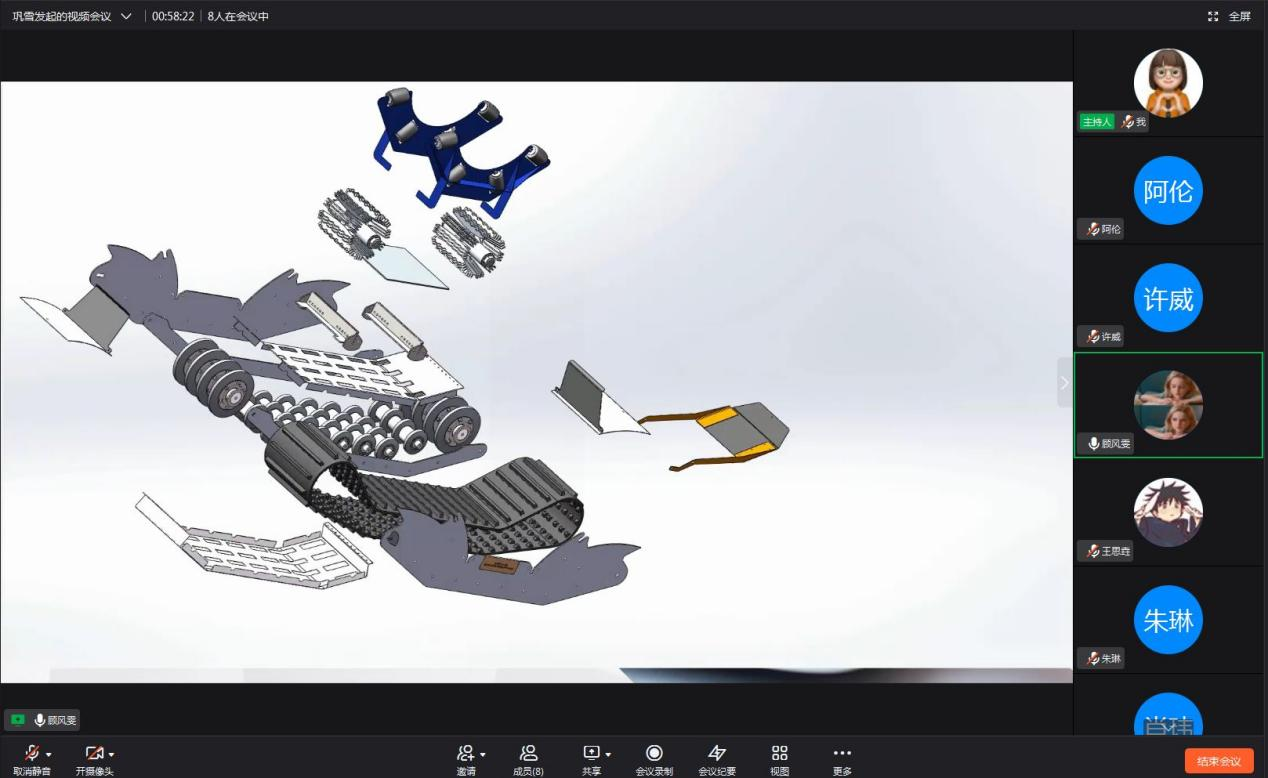
Task: Expand the share options arrow beside 共享
Action: coord(608,754)
